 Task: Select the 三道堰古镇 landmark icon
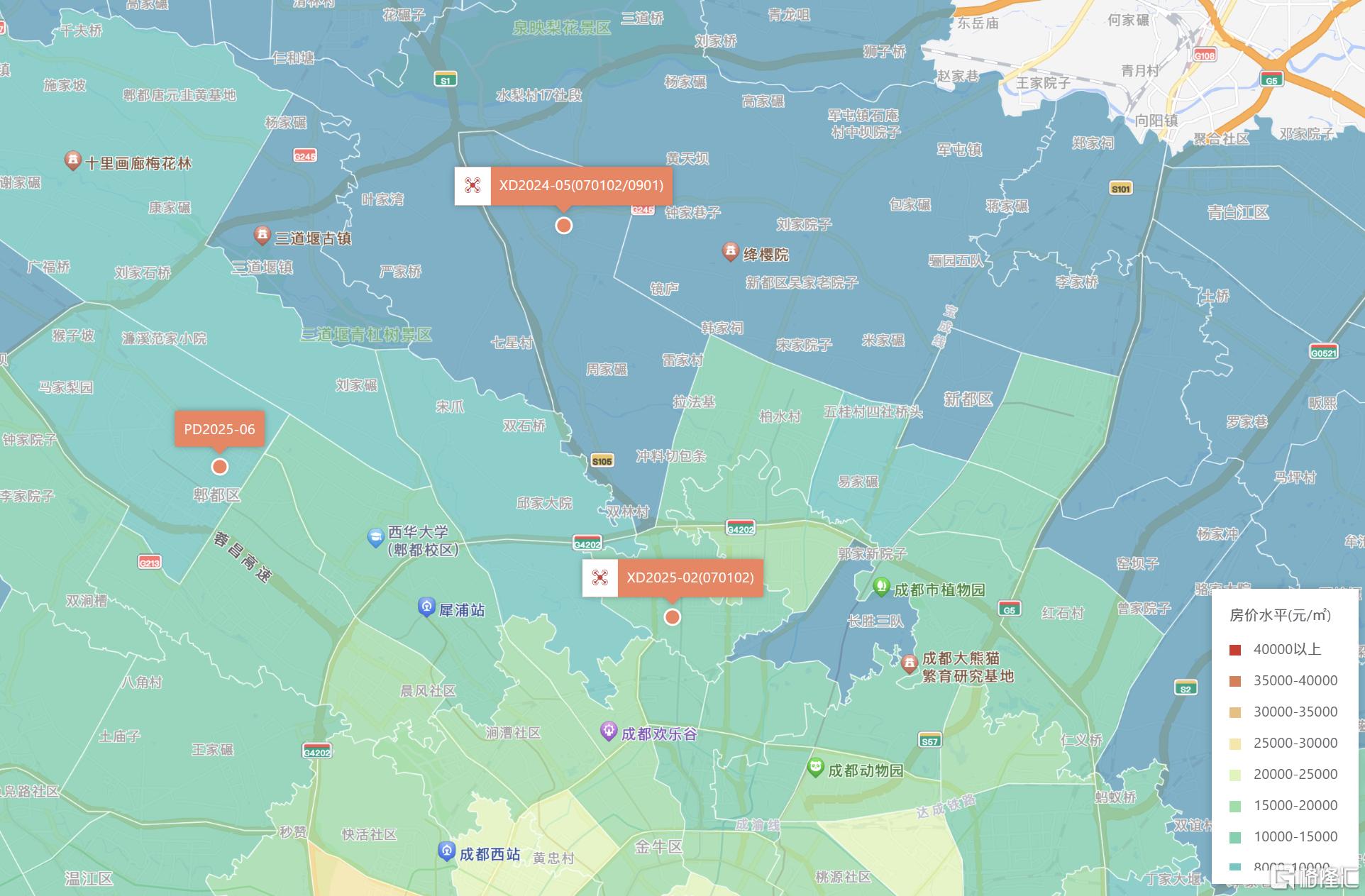(262, 236)
